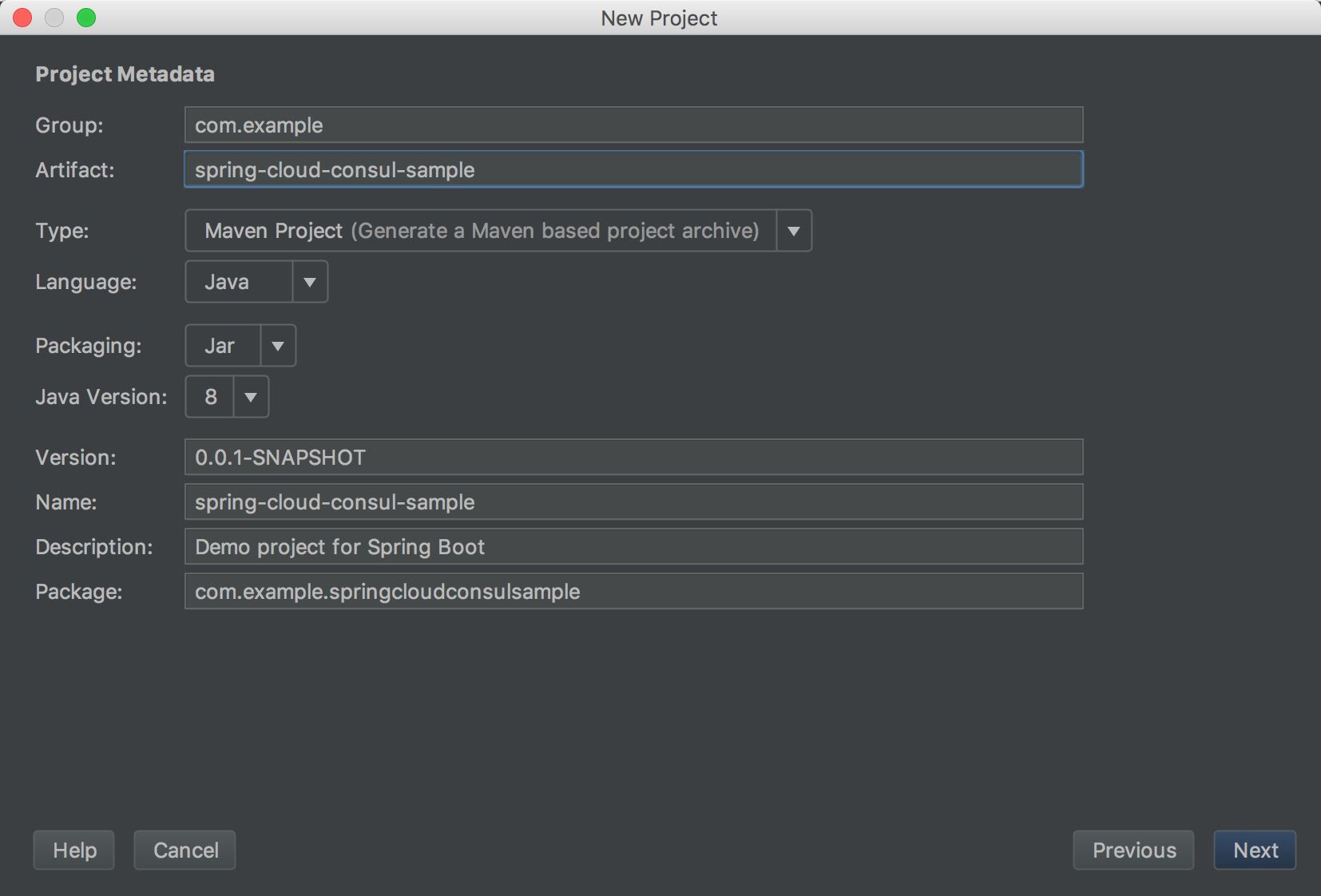Image resolution: width=1321 pixels, height=896 pixels.
Task: Proceed by clicking Next
Action: 1255,850
